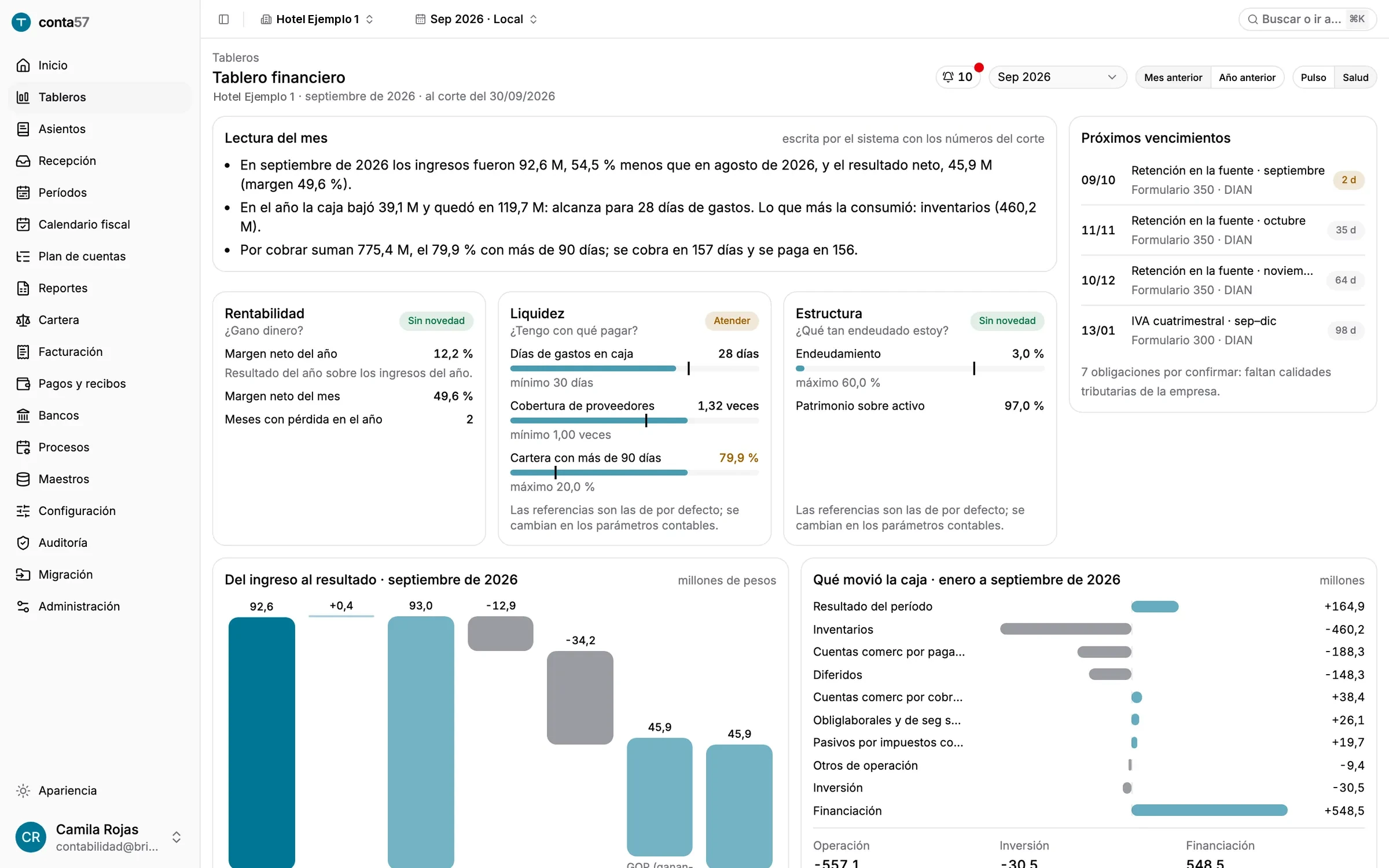Switch to the Salud view tab

[1355, 78]
